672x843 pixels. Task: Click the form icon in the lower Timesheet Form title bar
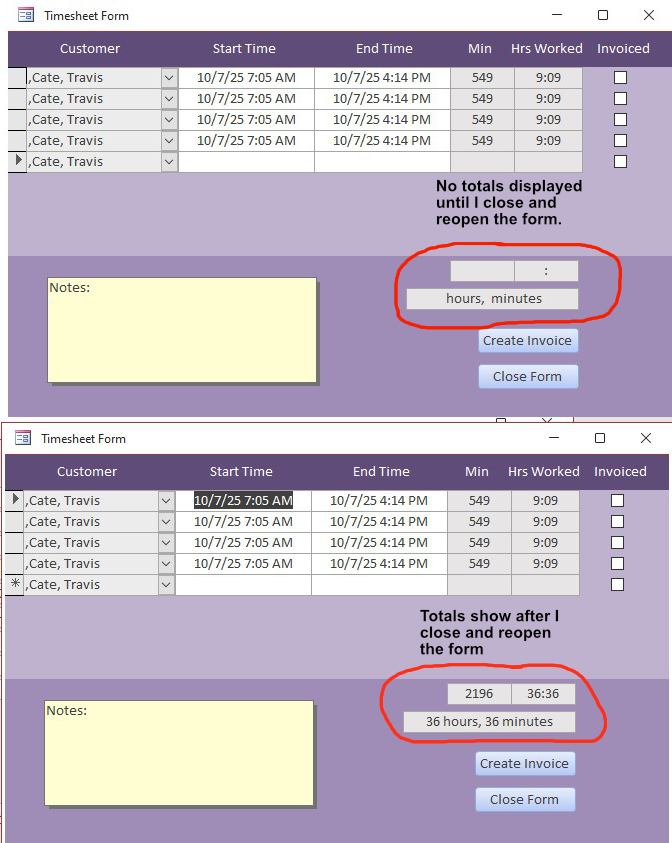click(23, 438)
